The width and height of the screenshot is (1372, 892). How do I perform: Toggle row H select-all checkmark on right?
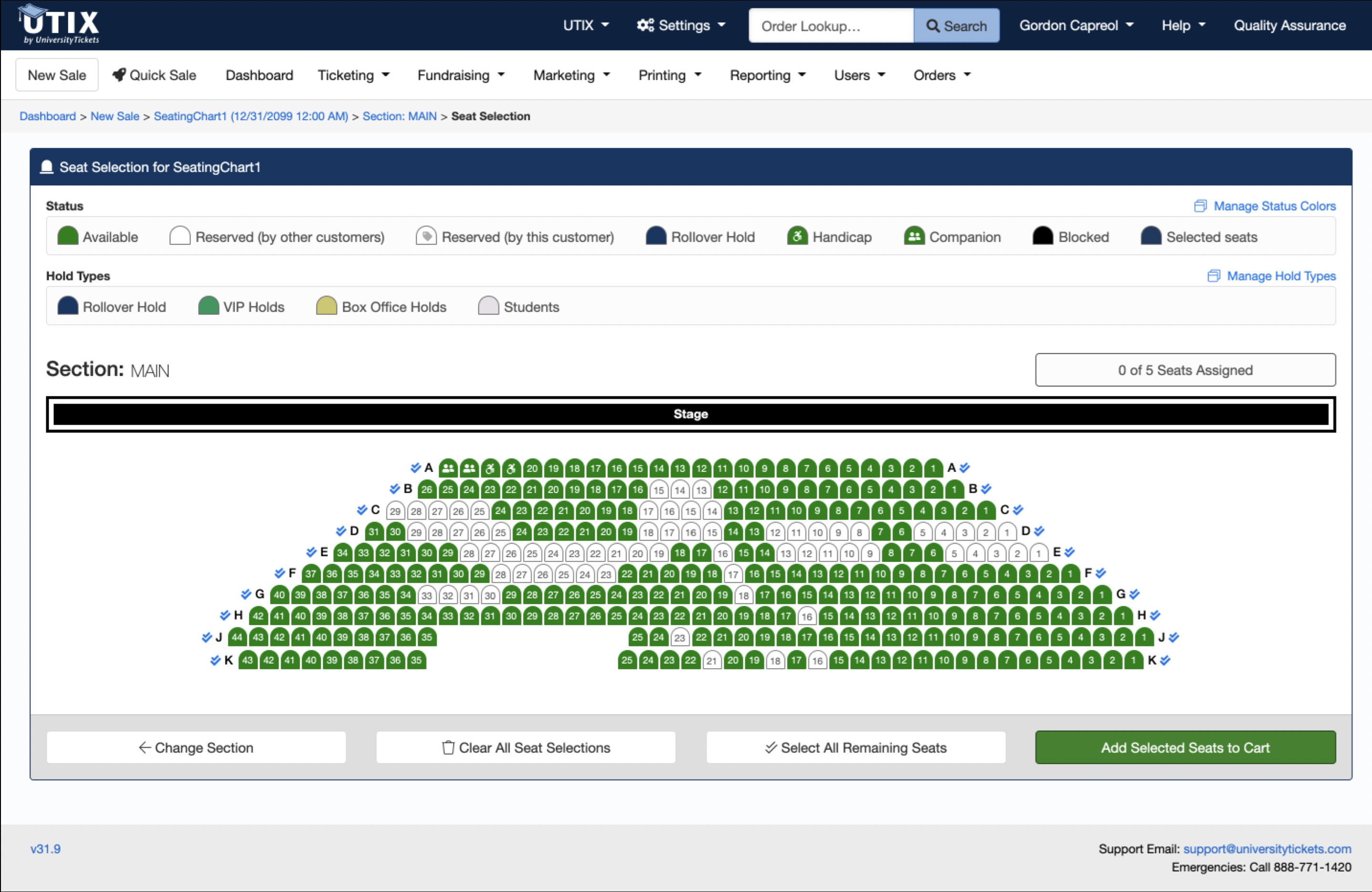[1154, 615]
